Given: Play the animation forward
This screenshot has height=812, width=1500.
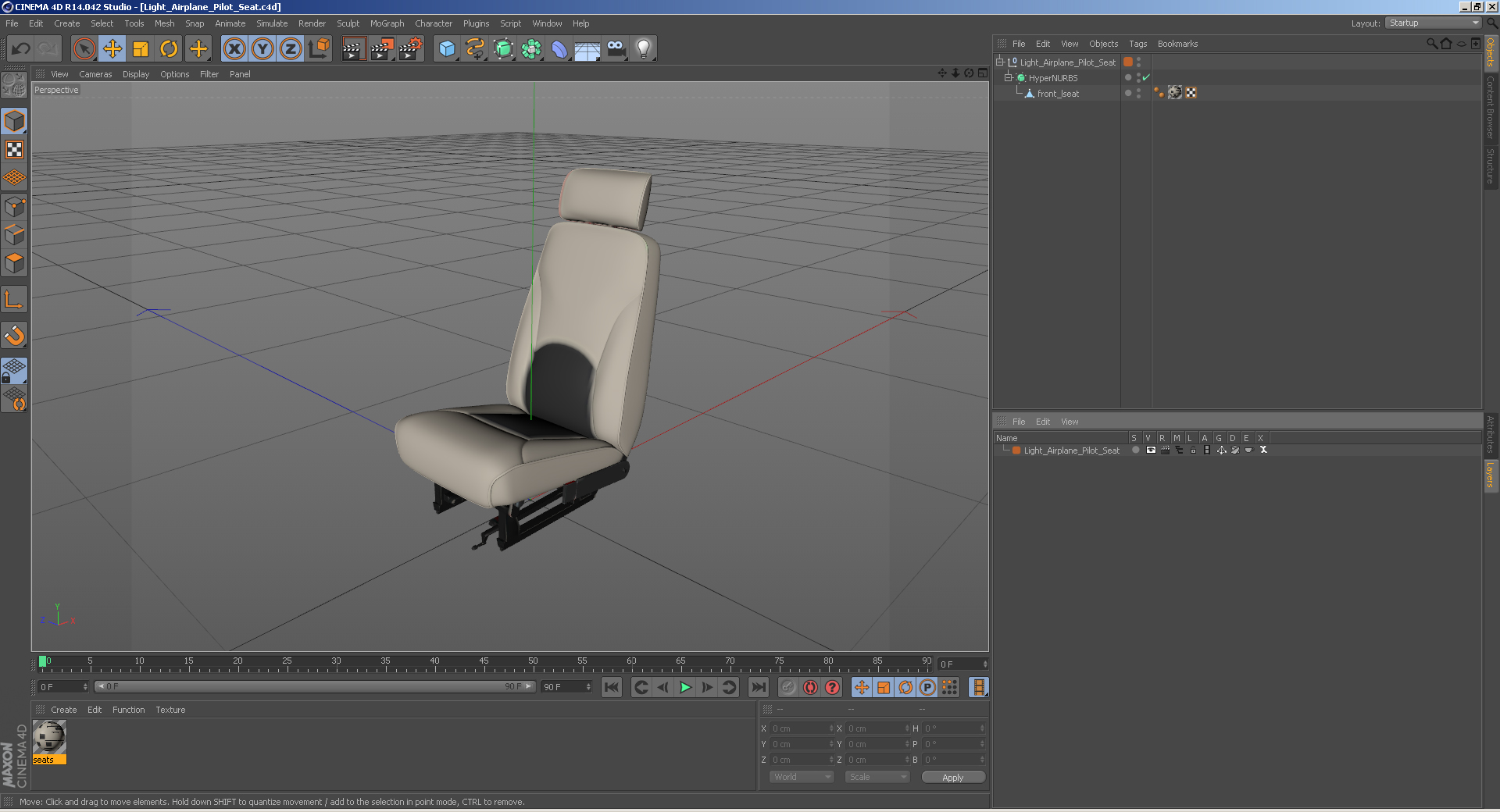Looking at the screenshot, I should pos(685,687).
